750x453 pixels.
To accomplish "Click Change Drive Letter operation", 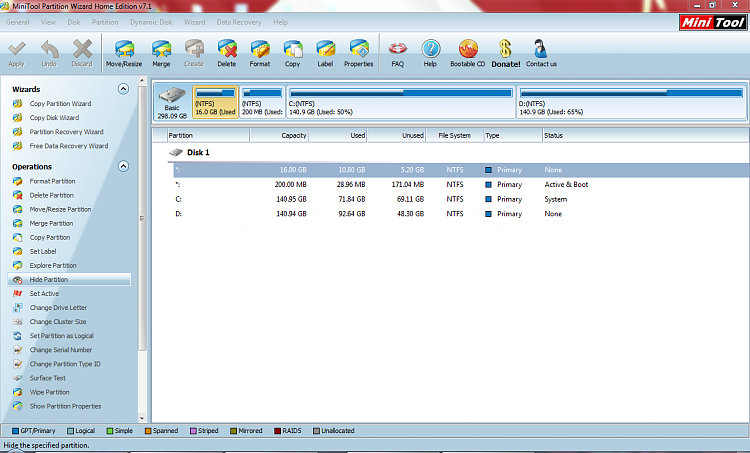I will (x=58, y=308).
